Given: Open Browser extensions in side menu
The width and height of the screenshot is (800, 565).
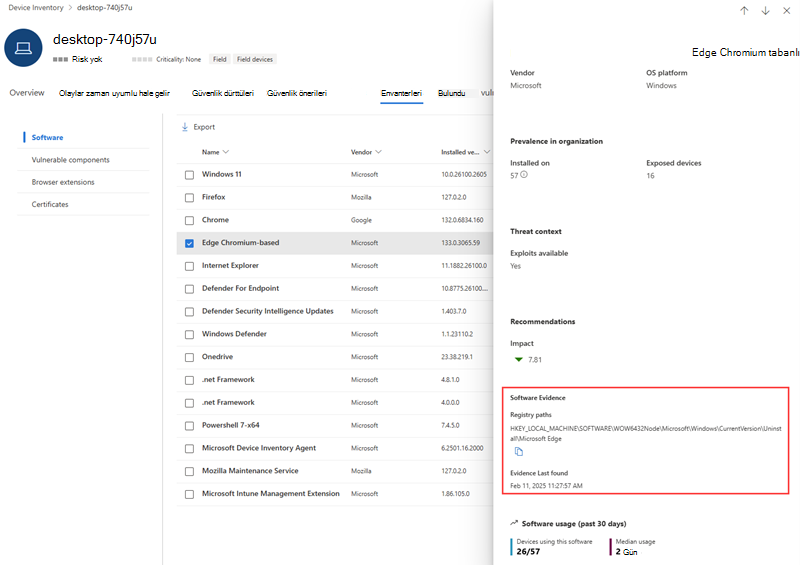Looking at the screenshot, I should (63, 182).
